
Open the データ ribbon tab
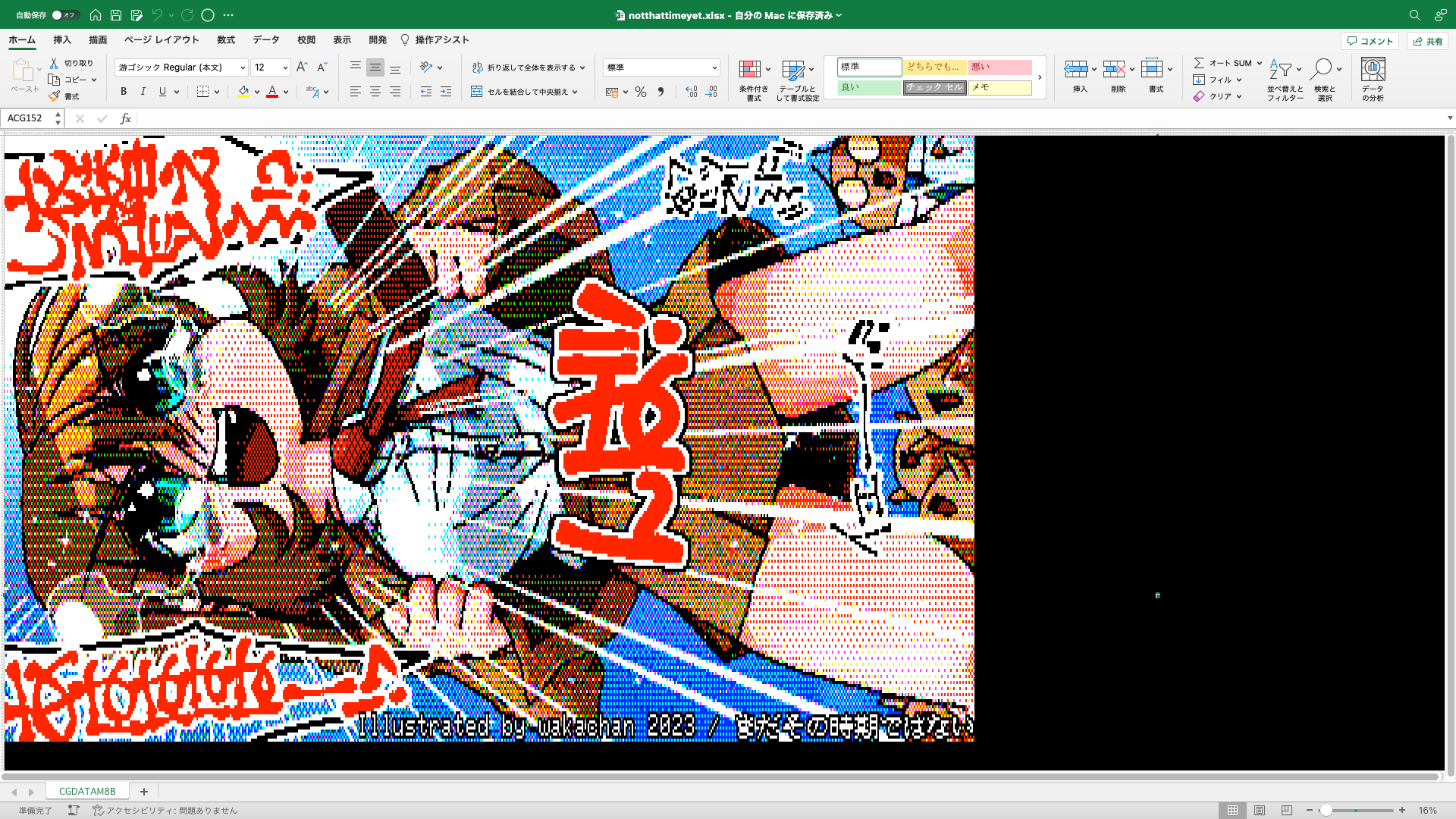[266, 40]
